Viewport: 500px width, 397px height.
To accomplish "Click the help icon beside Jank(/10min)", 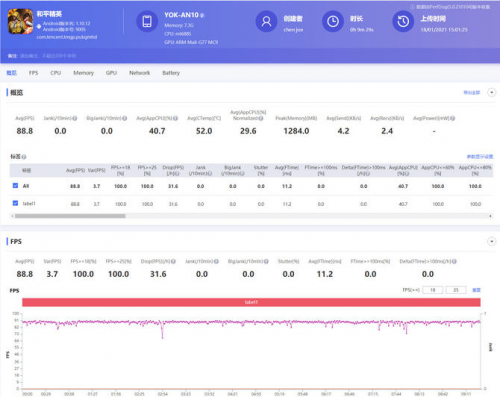I will (x=75, y=118).
